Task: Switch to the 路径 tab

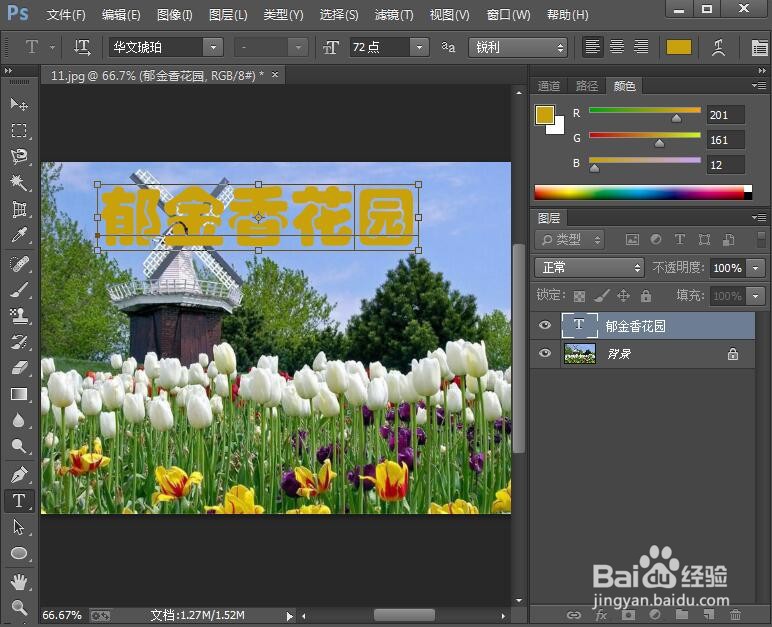Action: coord(587,86)
